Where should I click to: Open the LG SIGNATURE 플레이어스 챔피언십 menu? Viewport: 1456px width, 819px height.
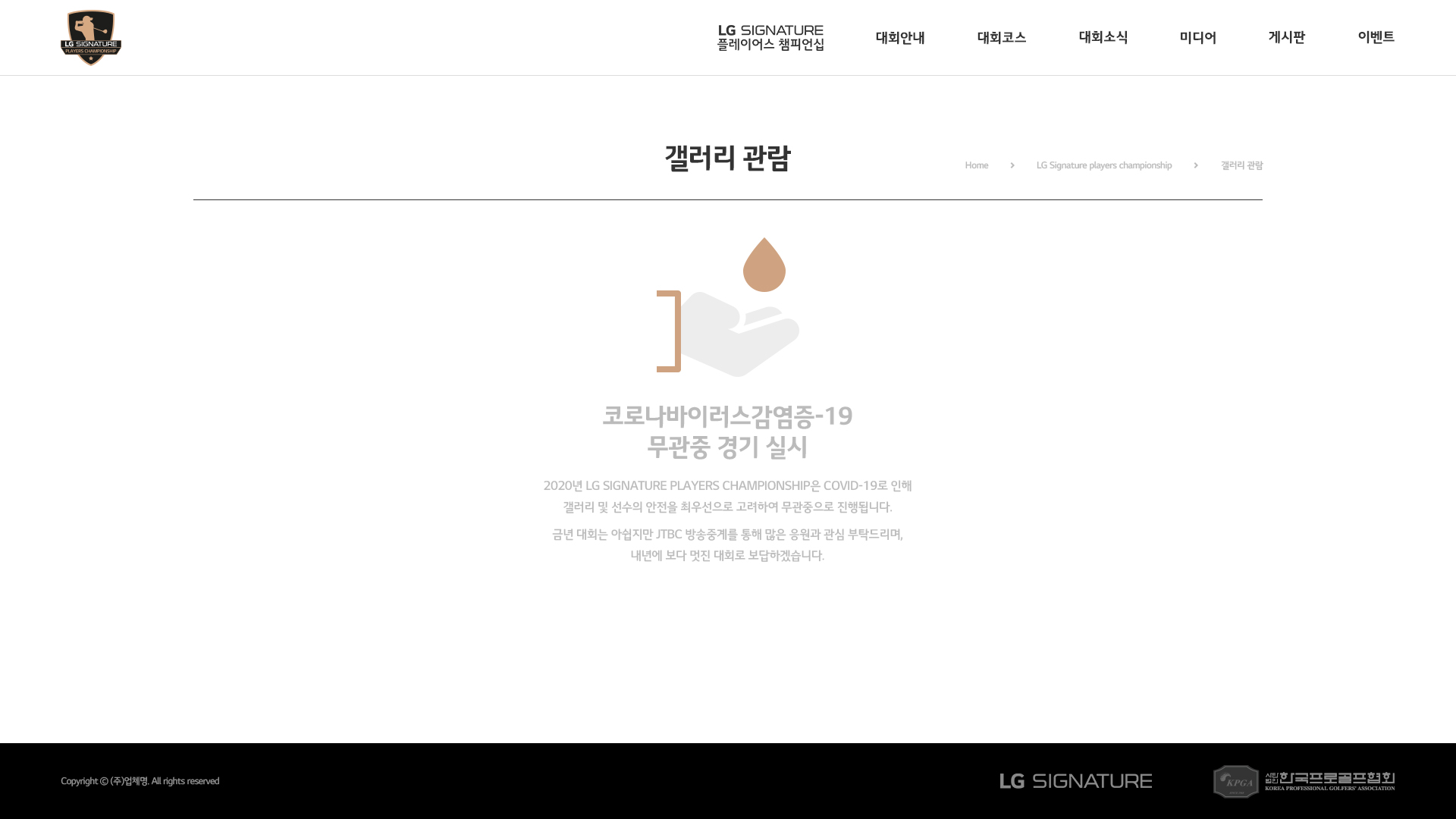(x=770, y=38)
